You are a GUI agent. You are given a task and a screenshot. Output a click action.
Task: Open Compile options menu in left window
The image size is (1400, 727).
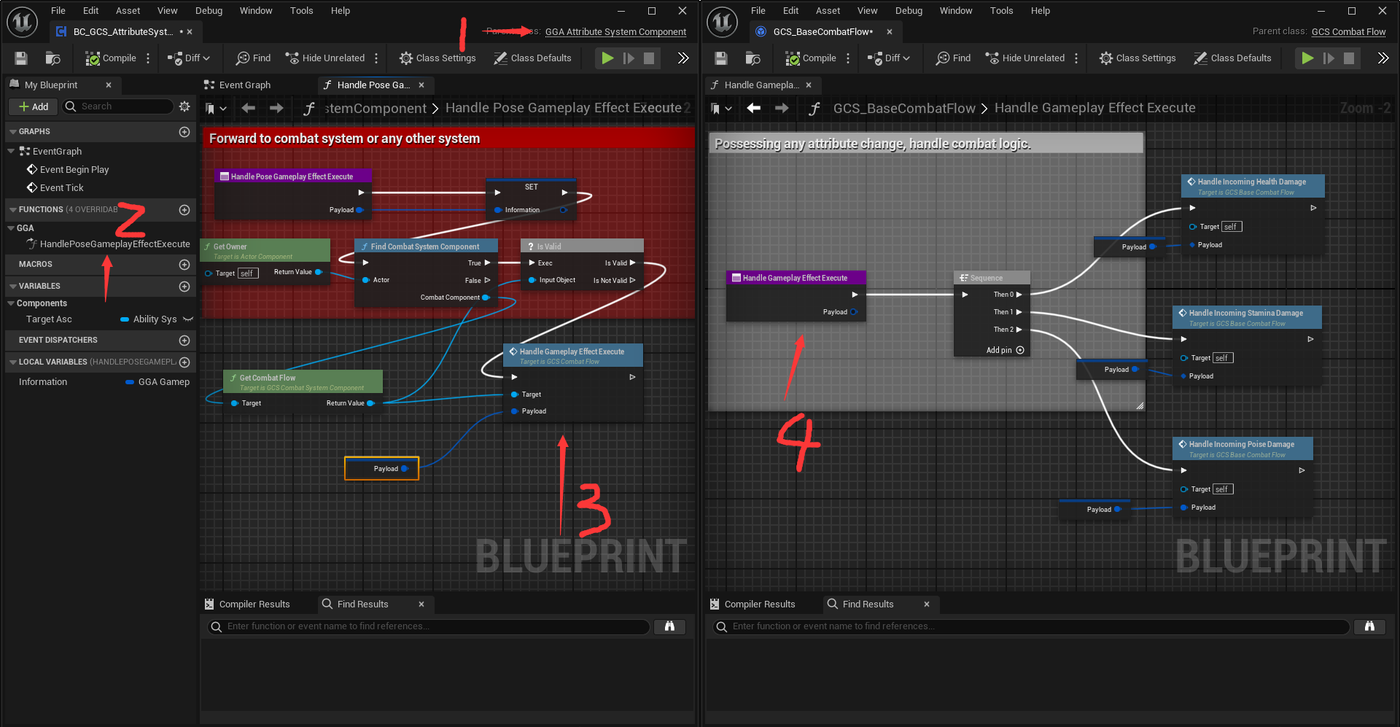tap(149, 58)
